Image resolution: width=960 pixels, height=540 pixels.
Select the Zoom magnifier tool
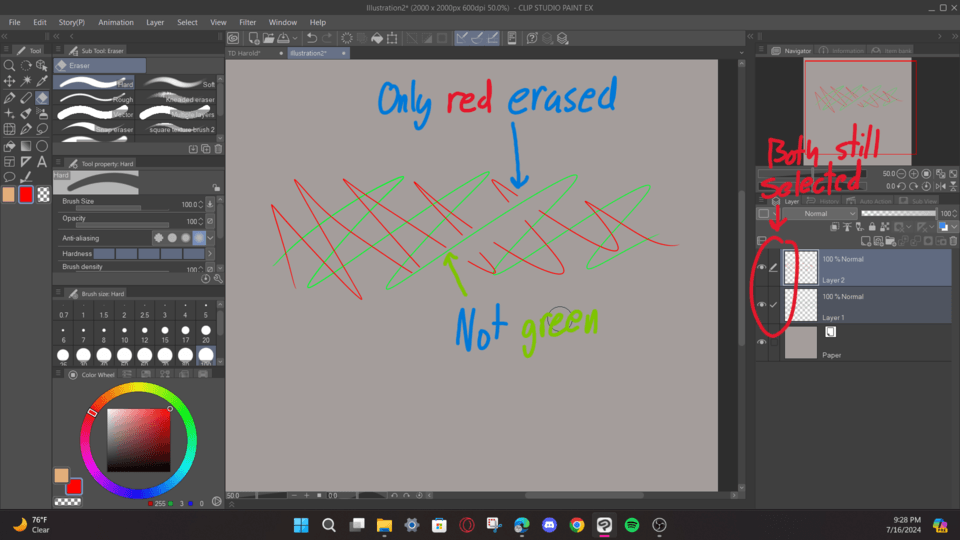[x=9, y=65]
